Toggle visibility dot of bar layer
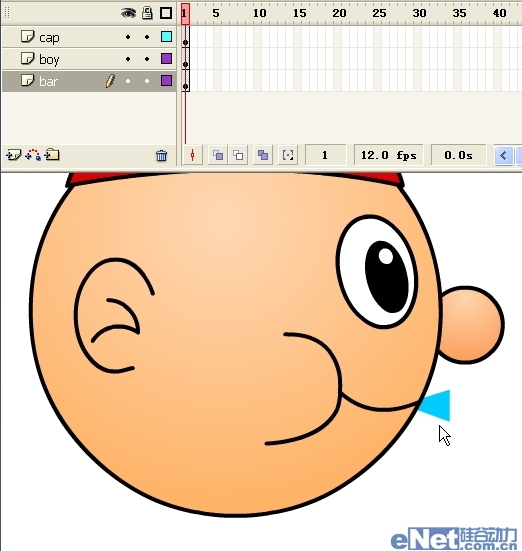 click(128, 81)
